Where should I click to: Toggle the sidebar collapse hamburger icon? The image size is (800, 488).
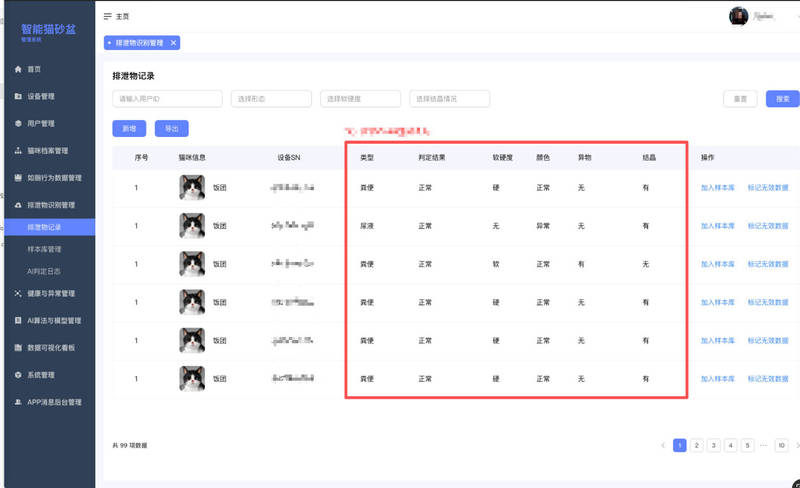tap(108, 16)
